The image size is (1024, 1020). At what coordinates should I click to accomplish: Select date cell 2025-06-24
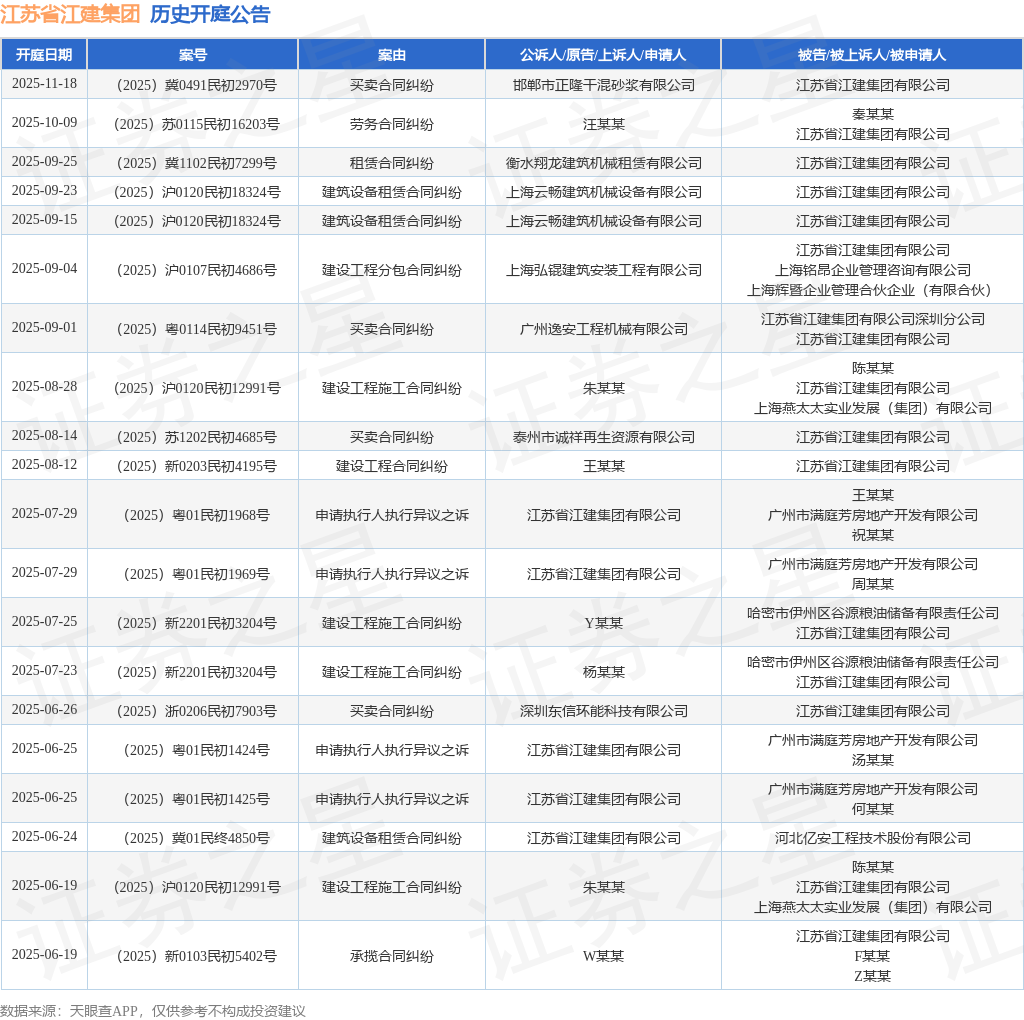(x=44, y=837)
